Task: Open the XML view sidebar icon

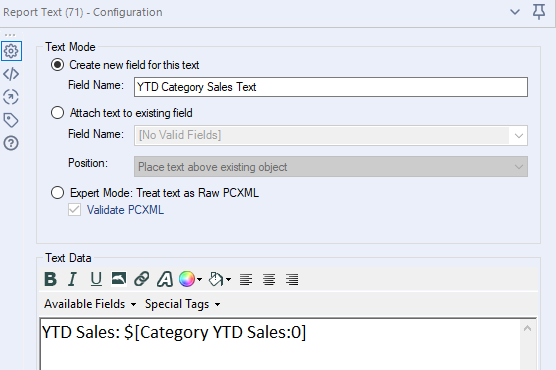Action: point(11,74)
